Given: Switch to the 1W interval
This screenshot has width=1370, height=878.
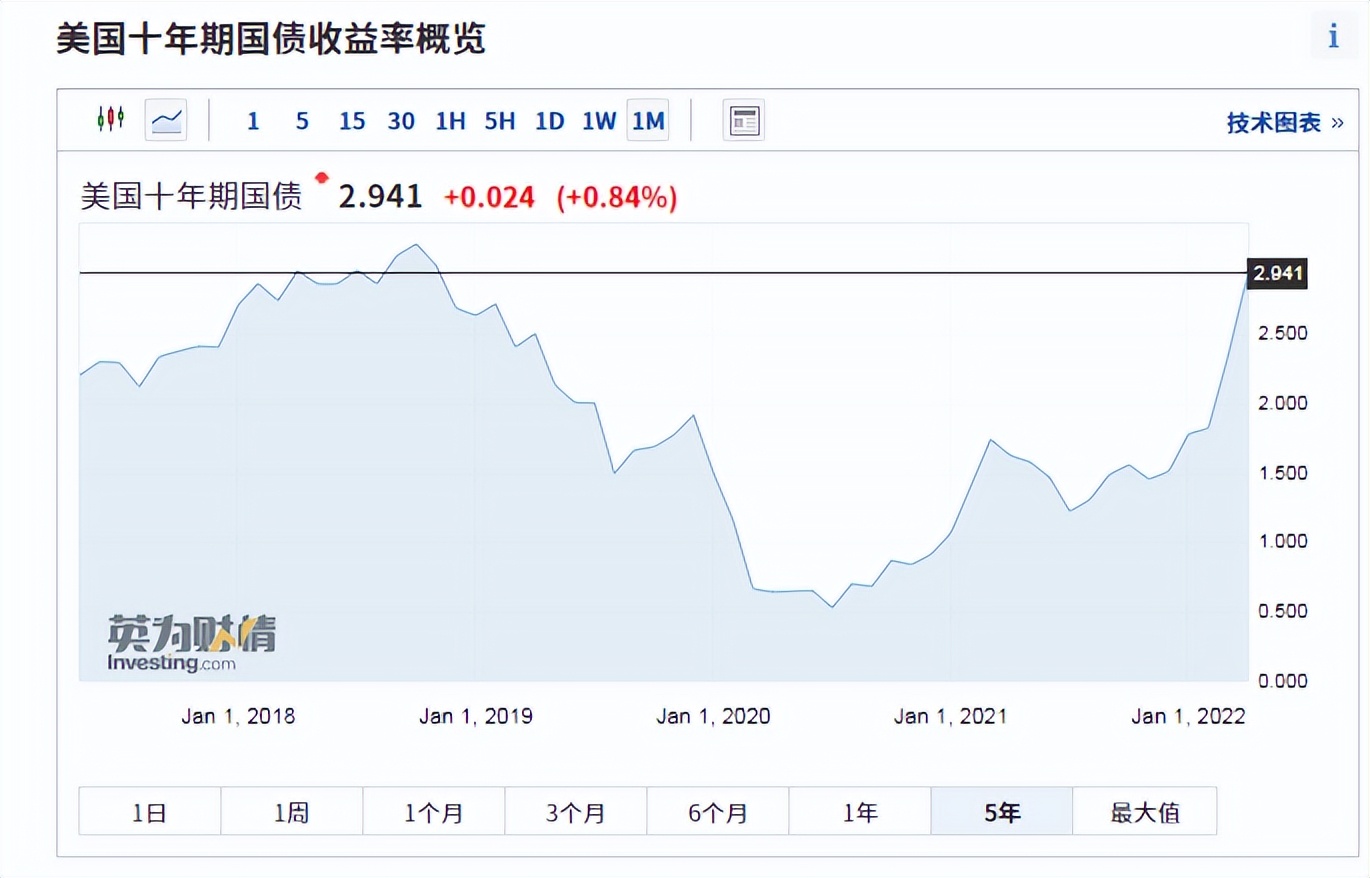Looking at the screenshot, I should click(x=599, y=121).
